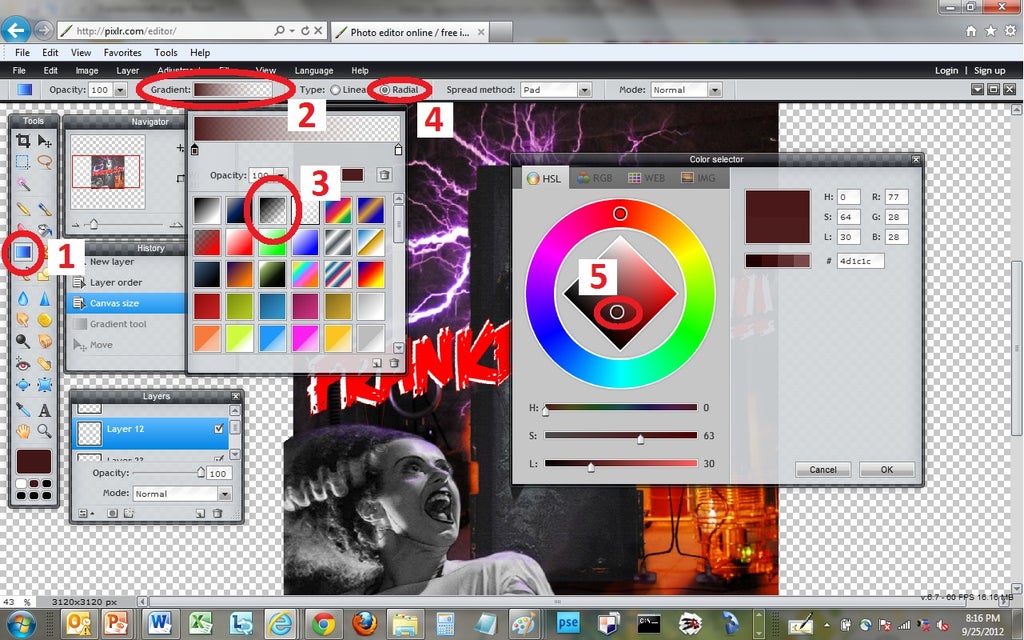Click the S saturation slider handle

[641, 438]
